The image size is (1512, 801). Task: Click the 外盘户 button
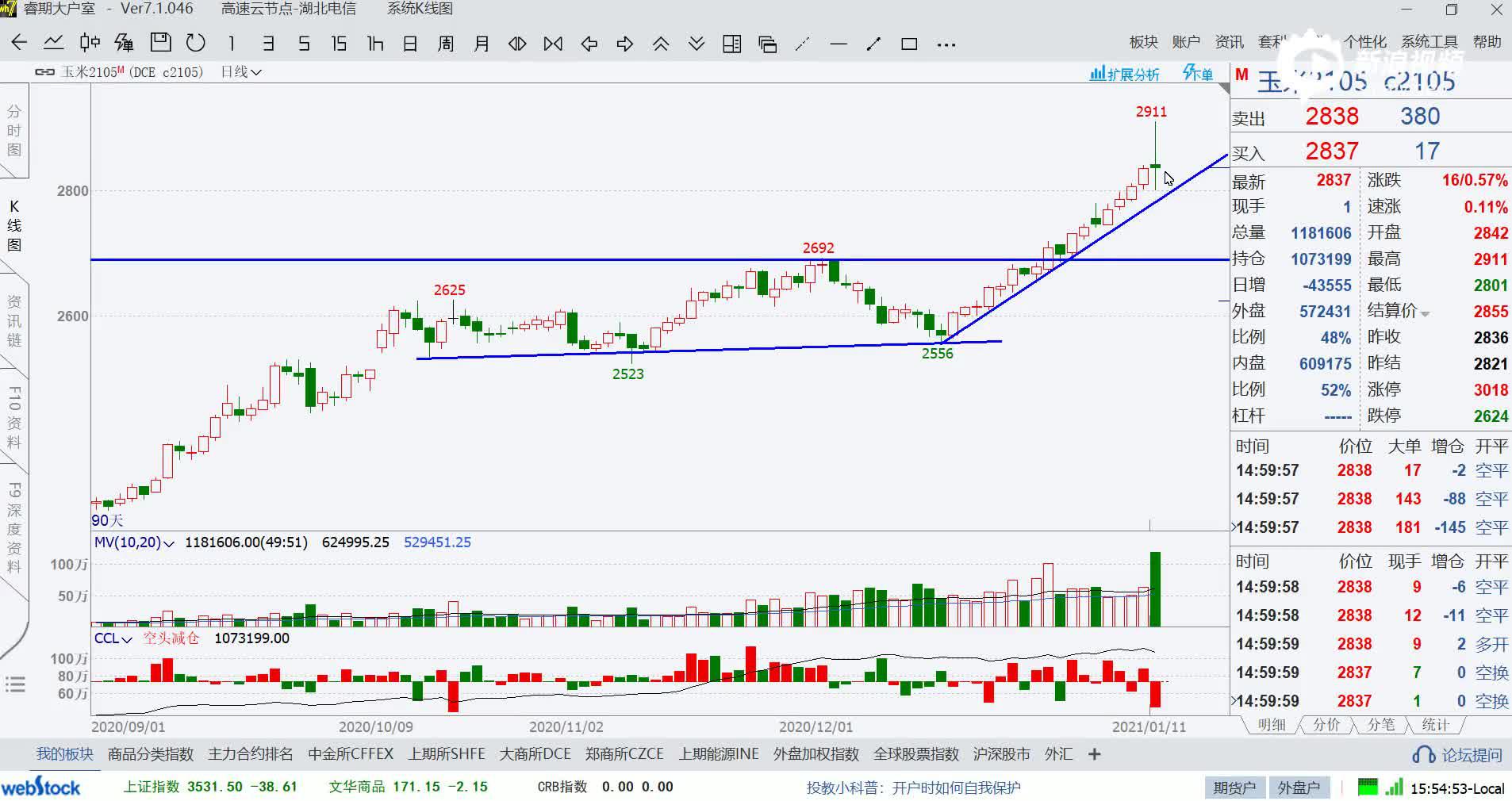1299,788
